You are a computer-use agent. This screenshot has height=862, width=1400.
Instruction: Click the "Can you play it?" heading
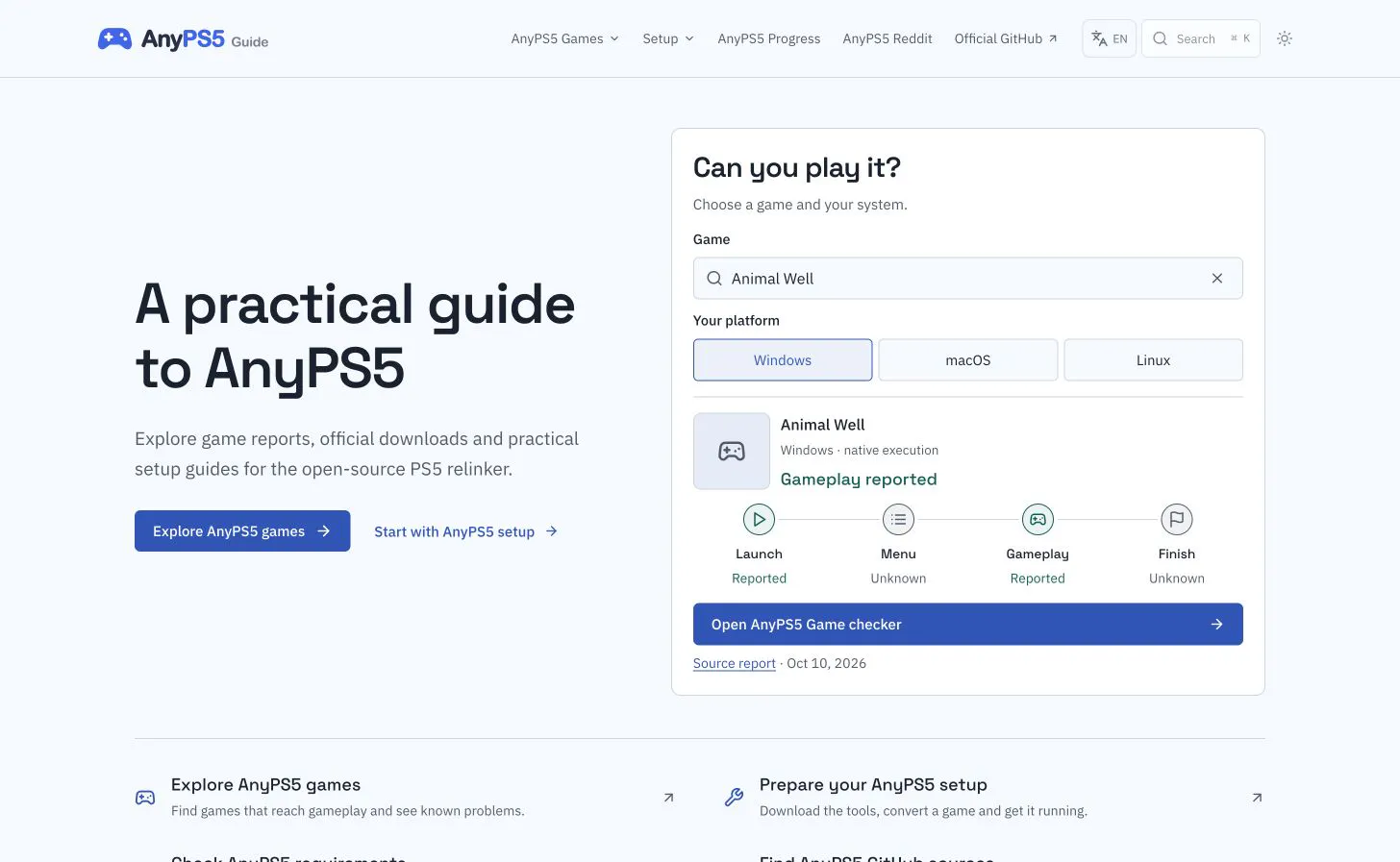[x=797, y=168]
